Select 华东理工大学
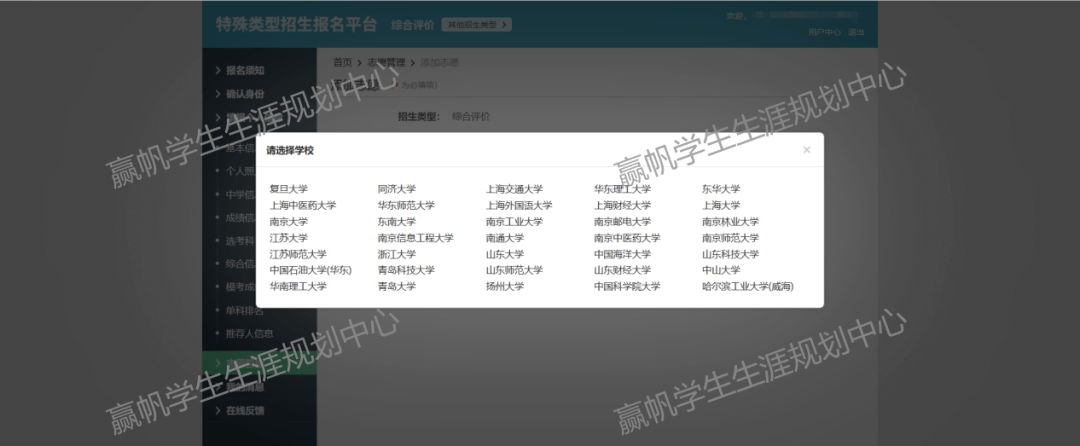Image resolution: width=1080 pixels, height=446 pixels. tap(622, 189)
